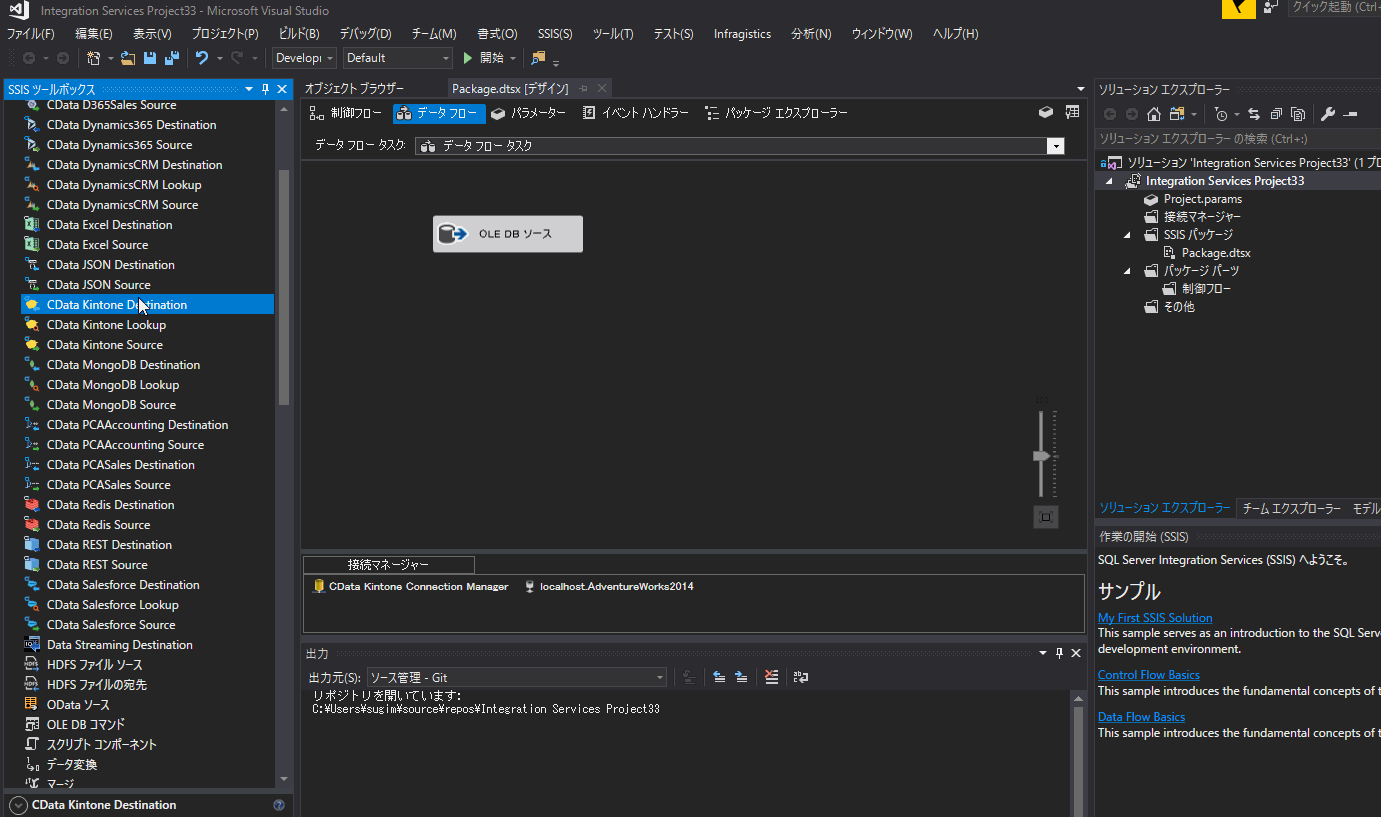Click the Show All Files icon
The image size is (1381, 817).
[1298, 114]
